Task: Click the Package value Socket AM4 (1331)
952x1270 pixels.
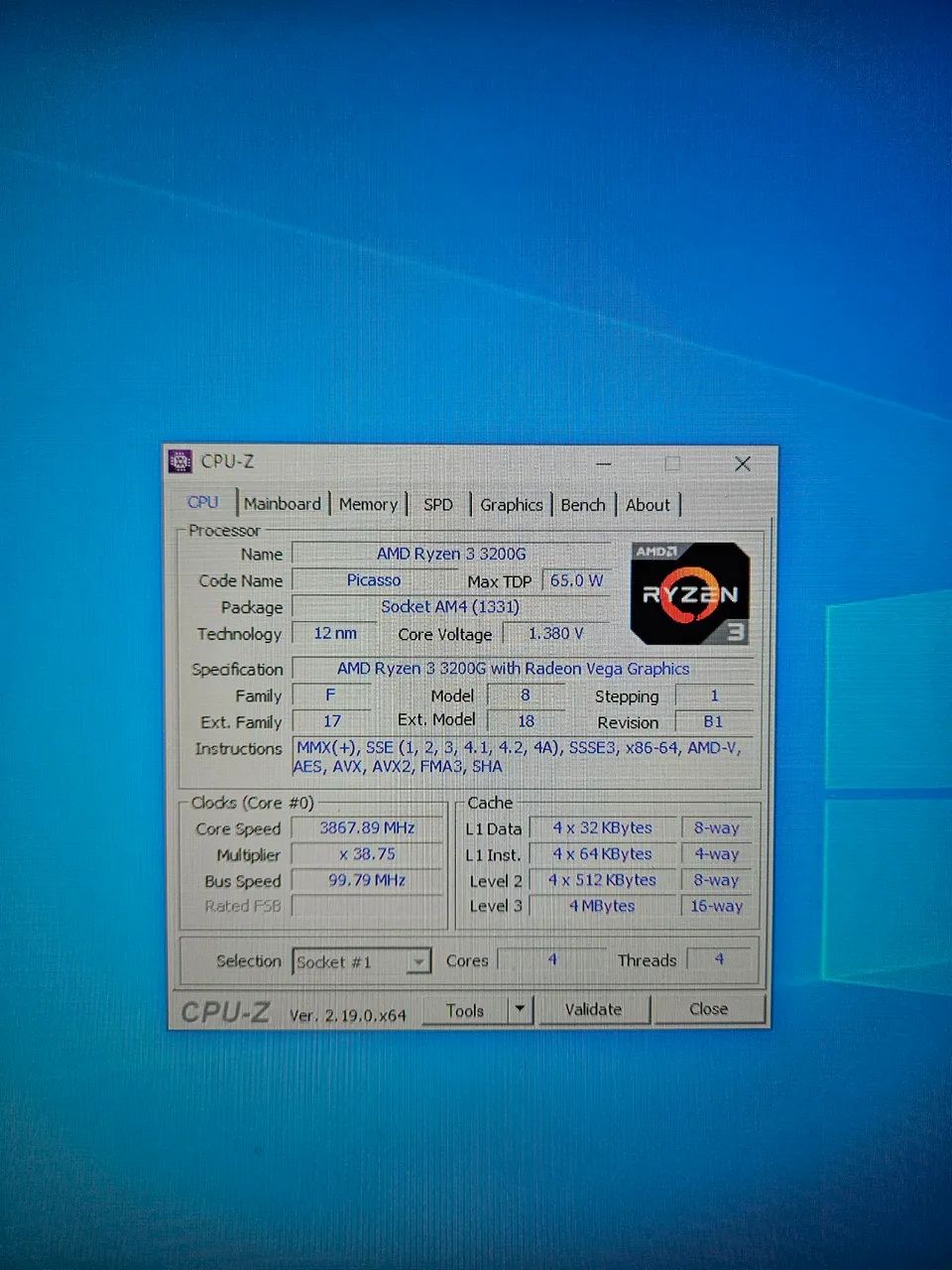Action: (451, 606)
